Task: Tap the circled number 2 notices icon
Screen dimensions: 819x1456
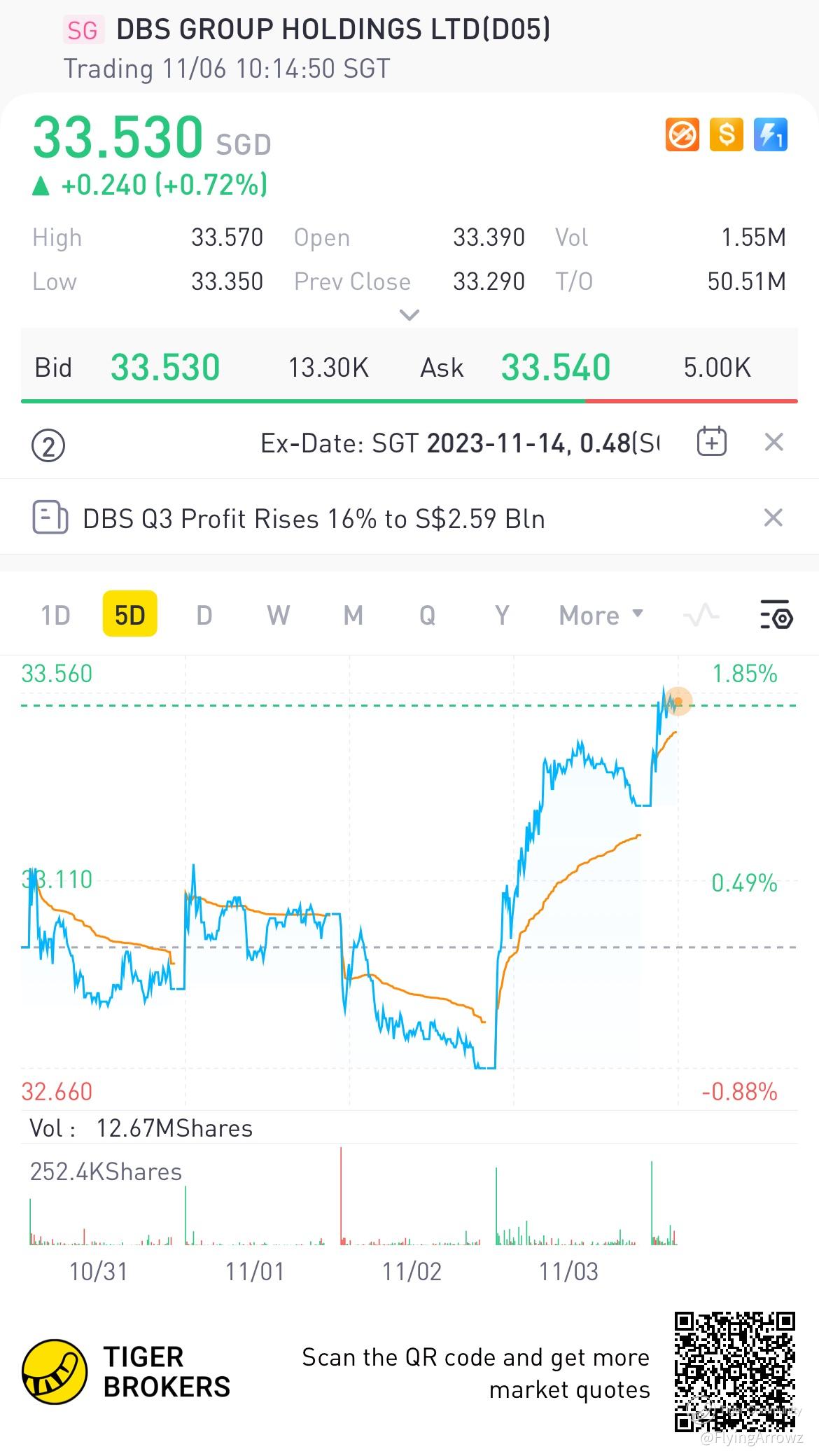Action: pyautogui.click(x=48, y=445)
